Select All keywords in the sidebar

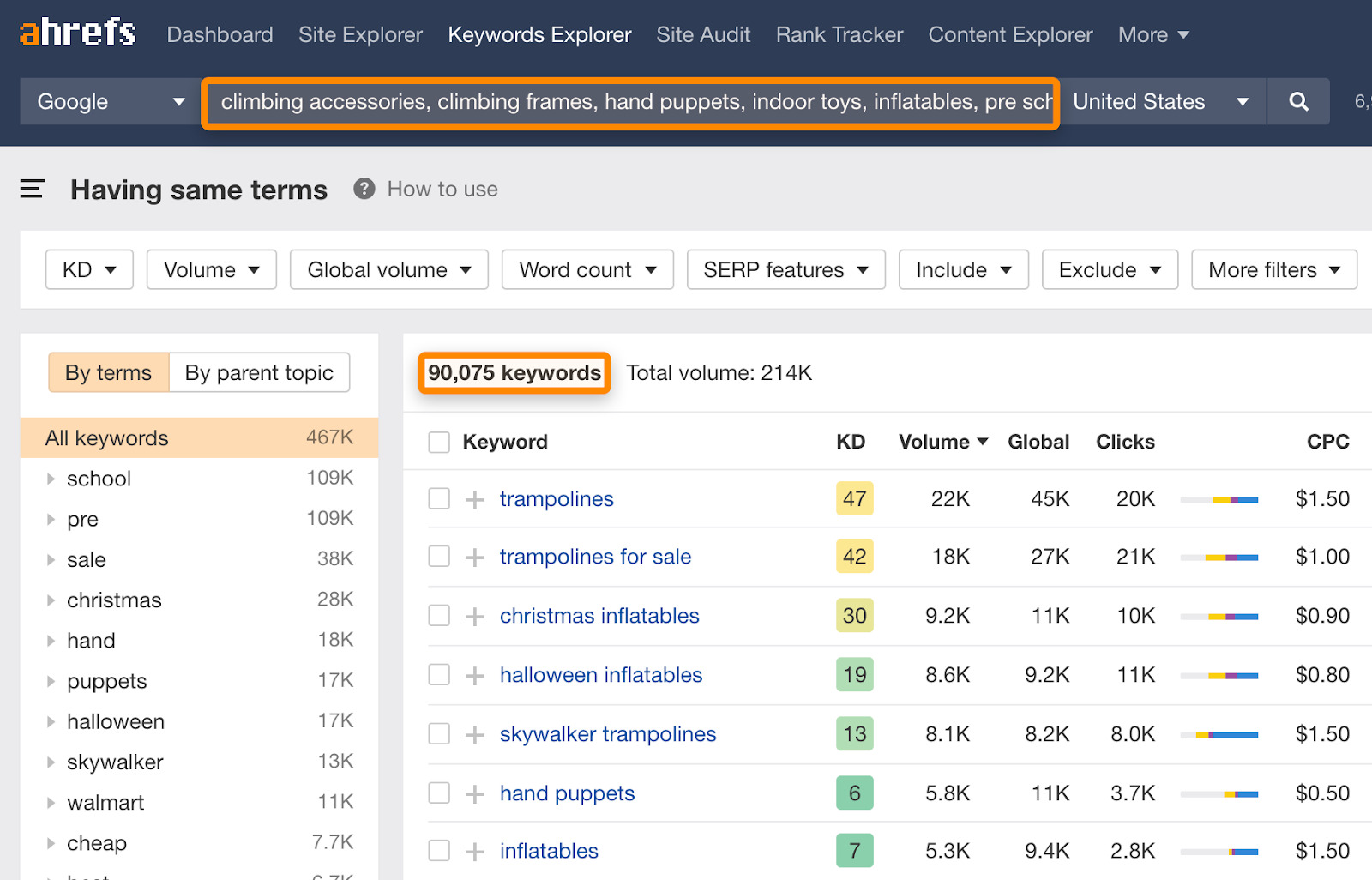(106, 437)
